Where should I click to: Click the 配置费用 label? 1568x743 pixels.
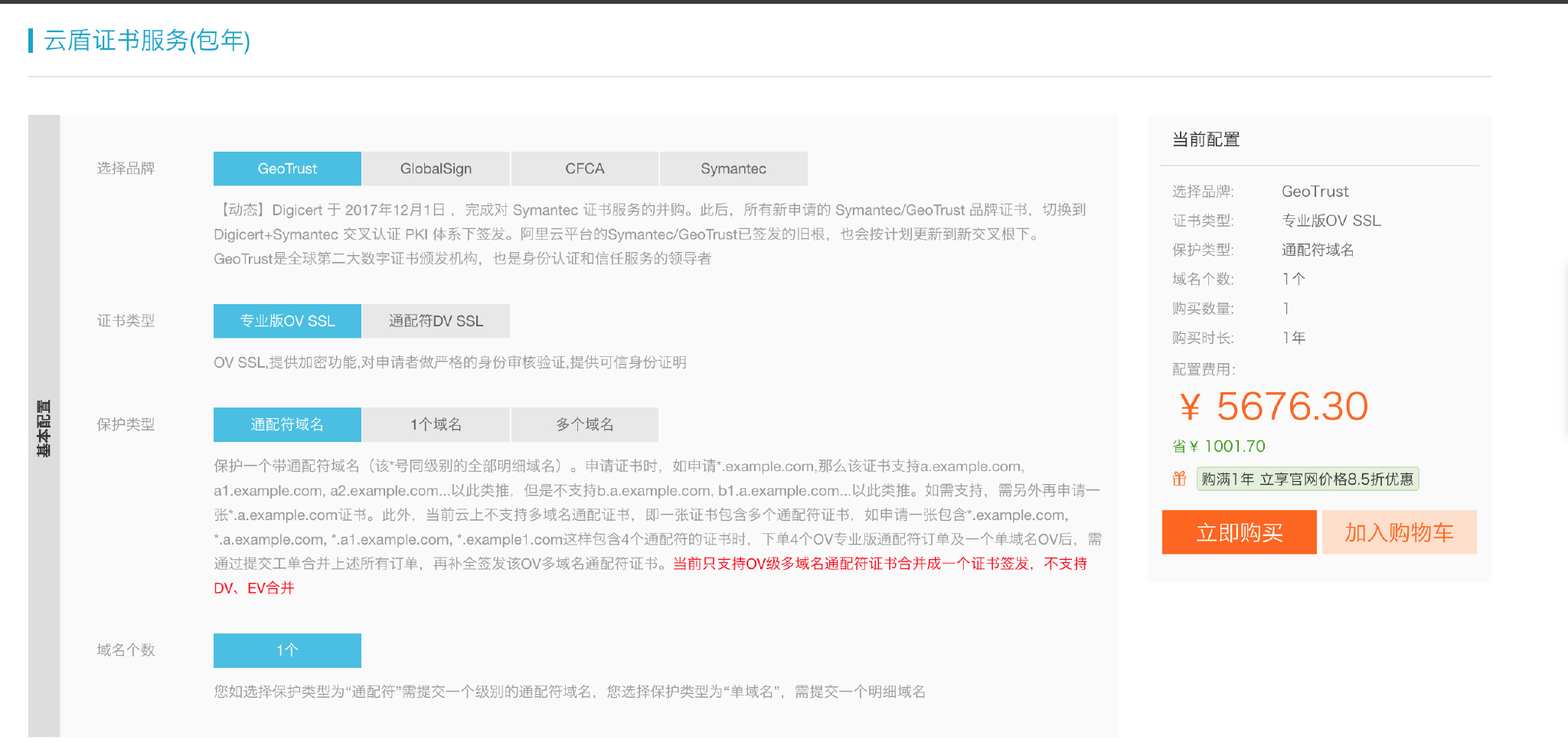[x=1204, y=369]
